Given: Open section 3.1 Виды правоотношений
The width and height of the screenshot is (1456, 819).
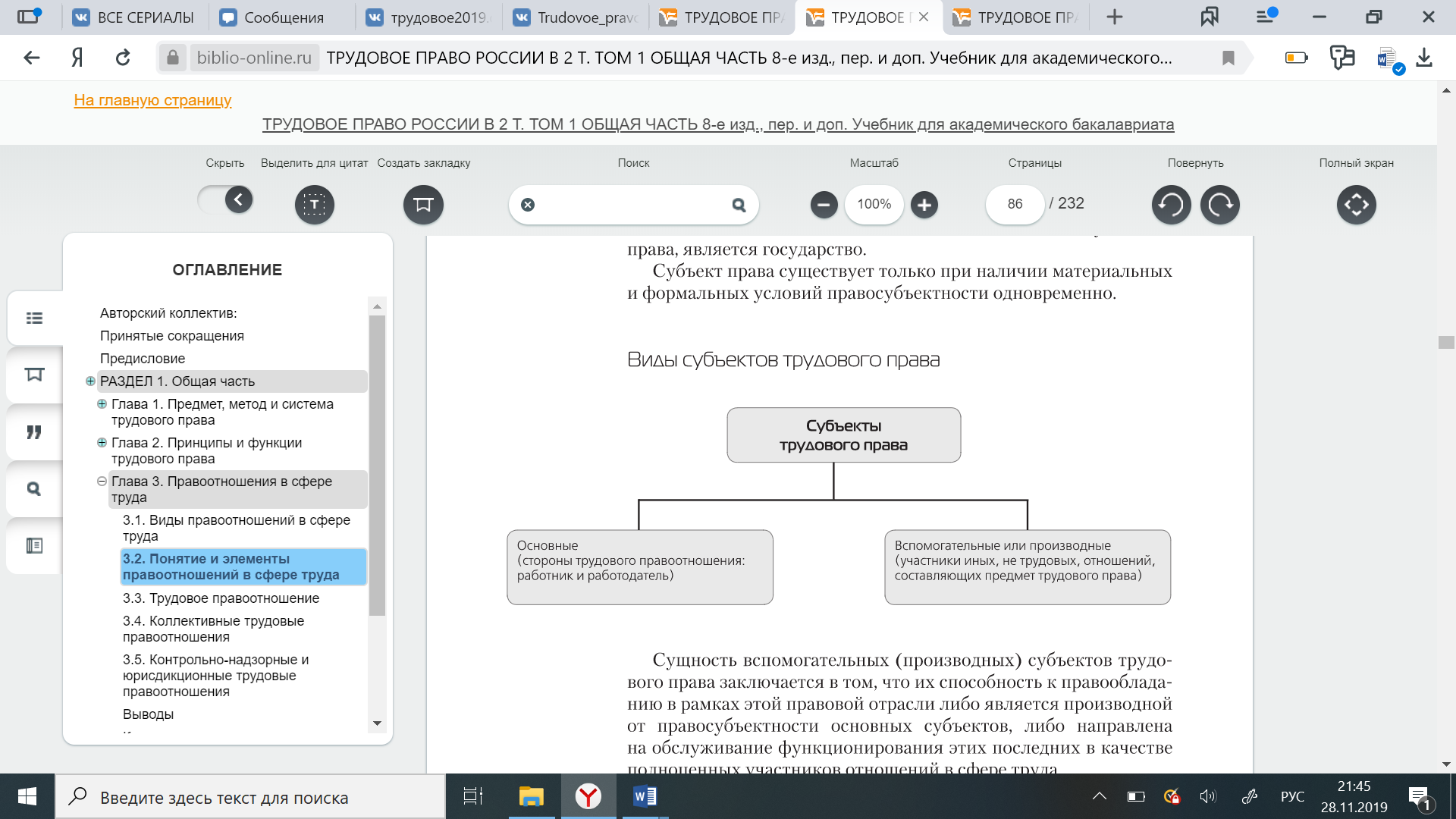Looking at the screenshot, I should click(237, 528).
